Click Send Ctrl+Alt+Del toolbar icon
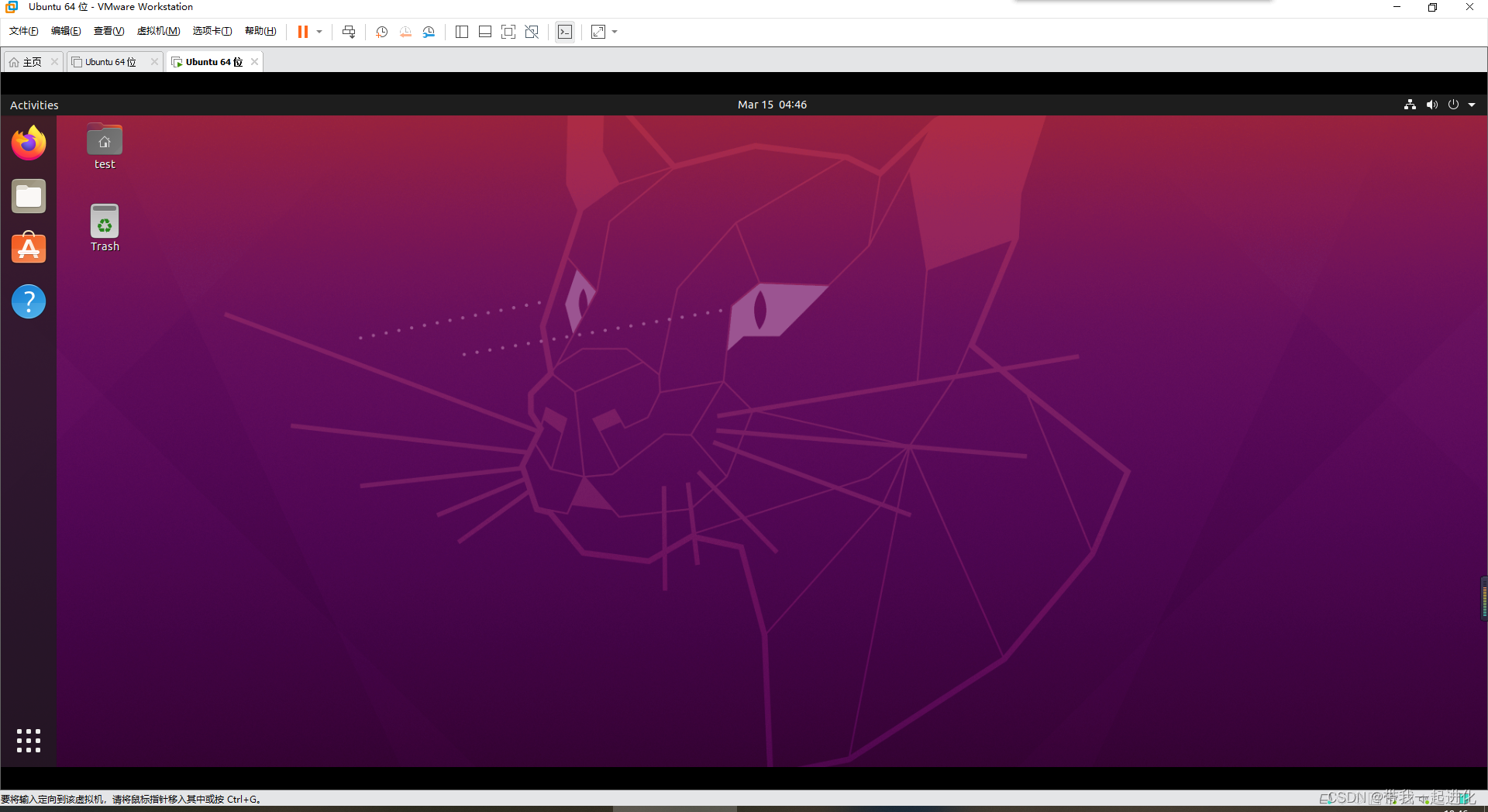The height and width of the screenshot is (812, 1488). (x=349, y=32)
